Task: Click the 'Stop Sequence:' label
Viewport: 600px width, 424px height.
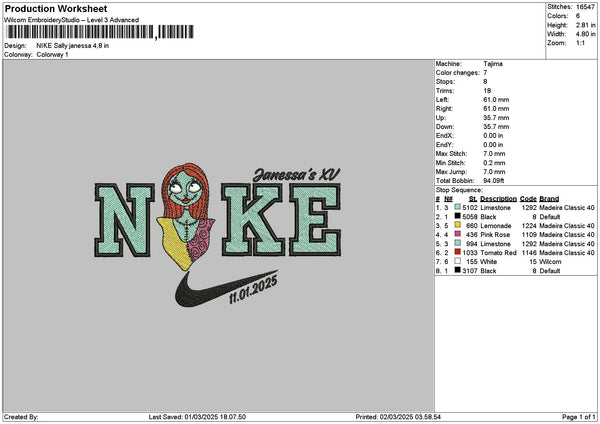Action: coord(459,190)
